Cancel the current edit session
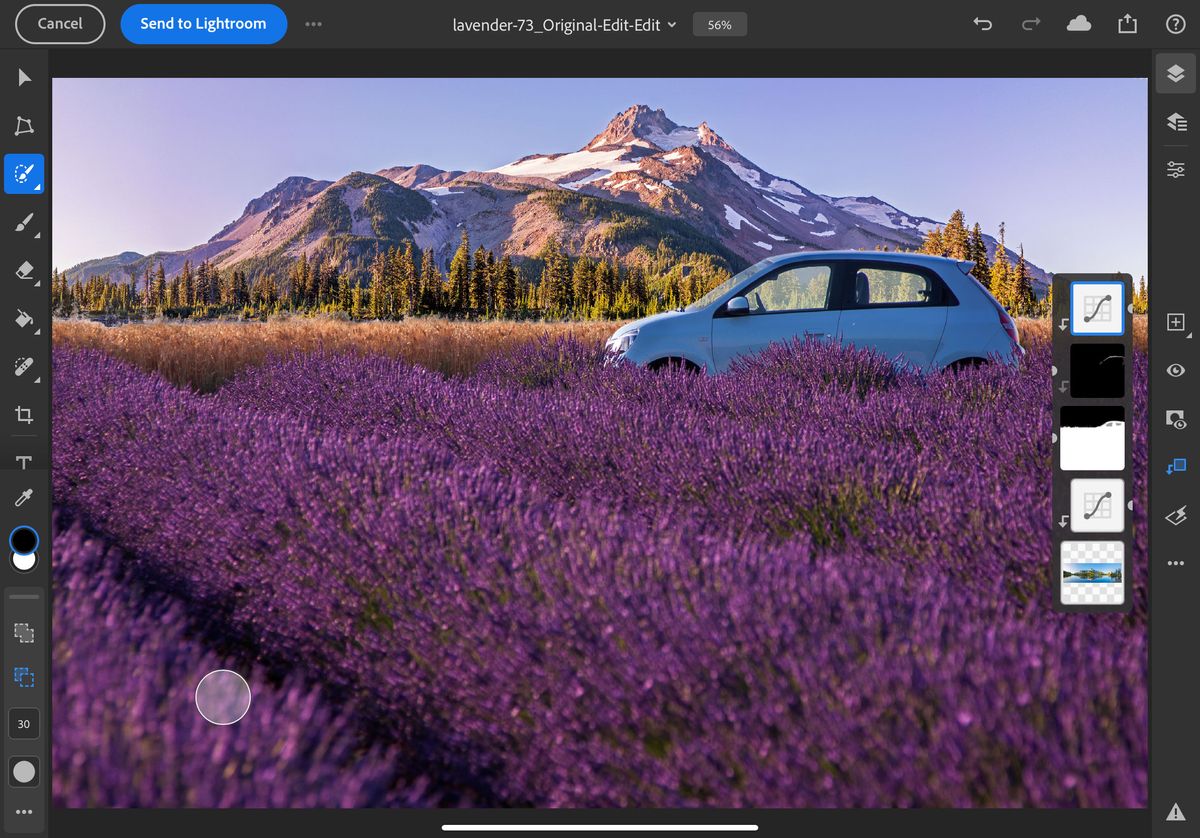 coord(59,24)
